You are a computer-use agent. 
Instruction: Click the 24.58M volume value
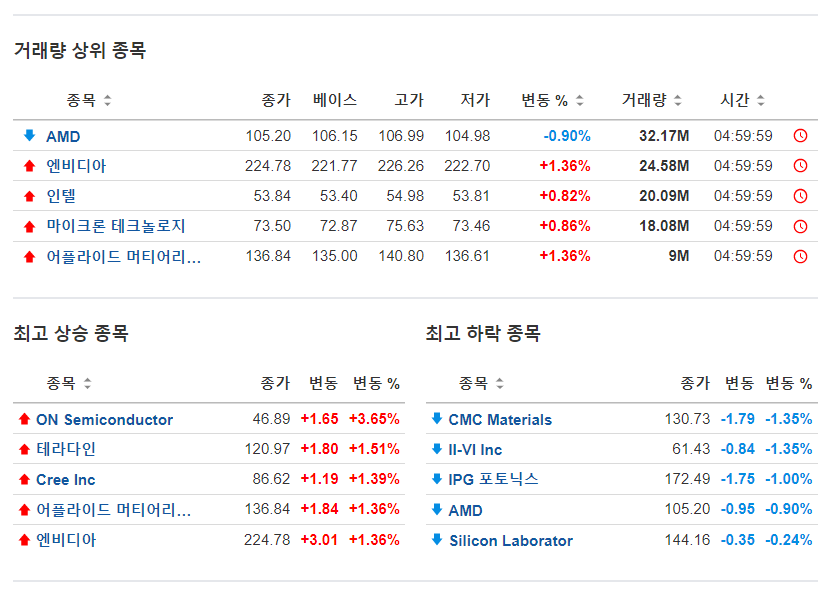664,166
